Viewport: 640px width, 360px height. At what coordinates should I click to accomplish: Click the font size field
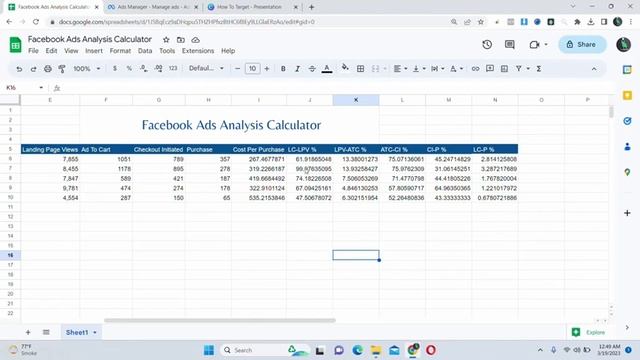(x=252, y=69)
